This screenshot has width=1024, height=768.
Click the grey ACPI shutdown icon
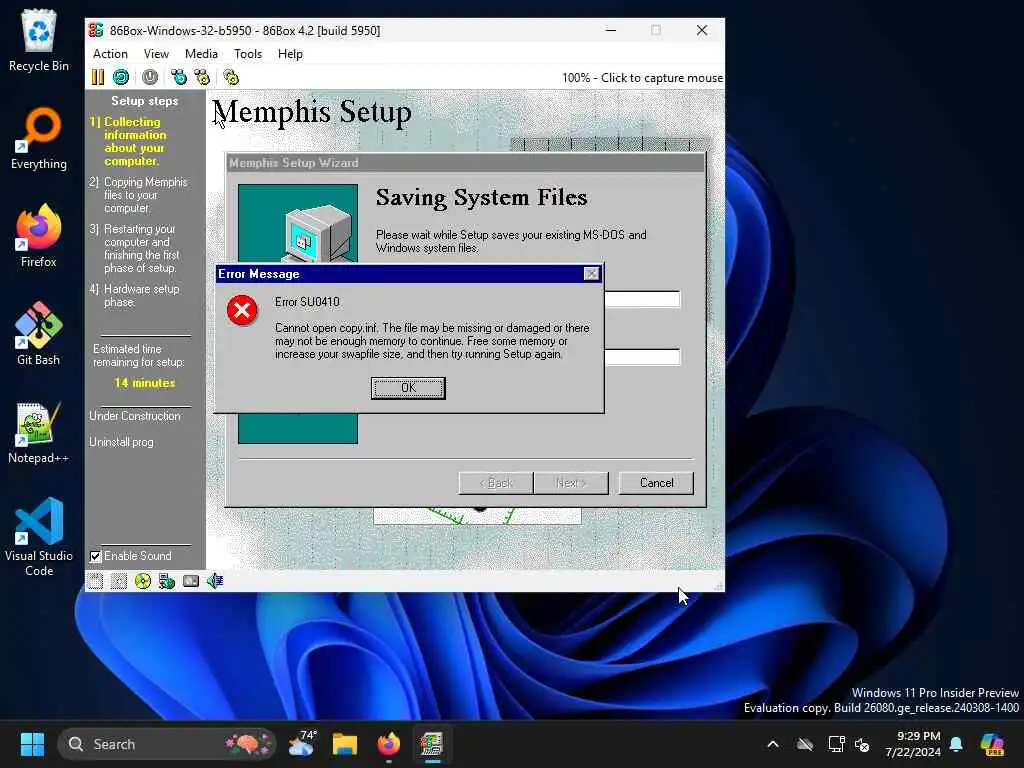150,77
